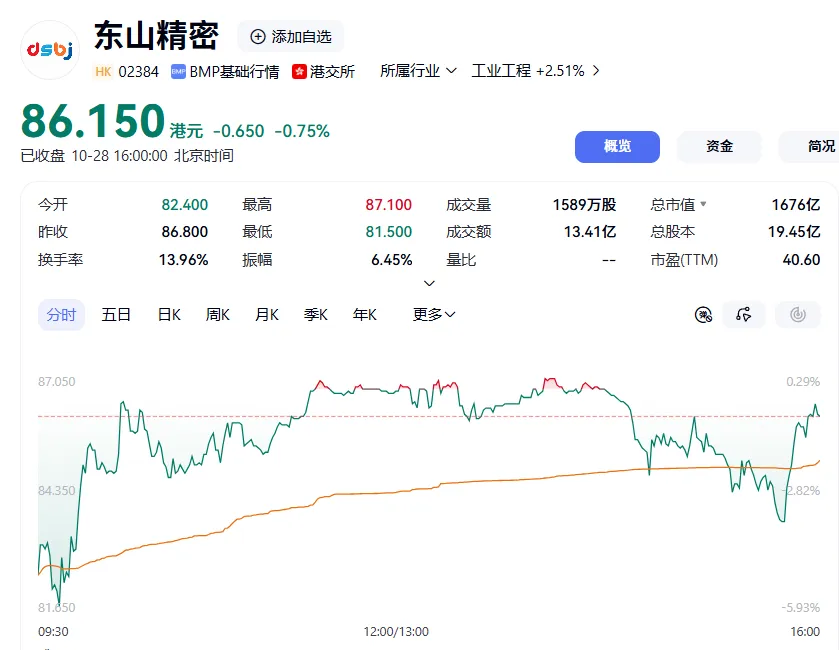Click the stock code 02384

point(139,72)
